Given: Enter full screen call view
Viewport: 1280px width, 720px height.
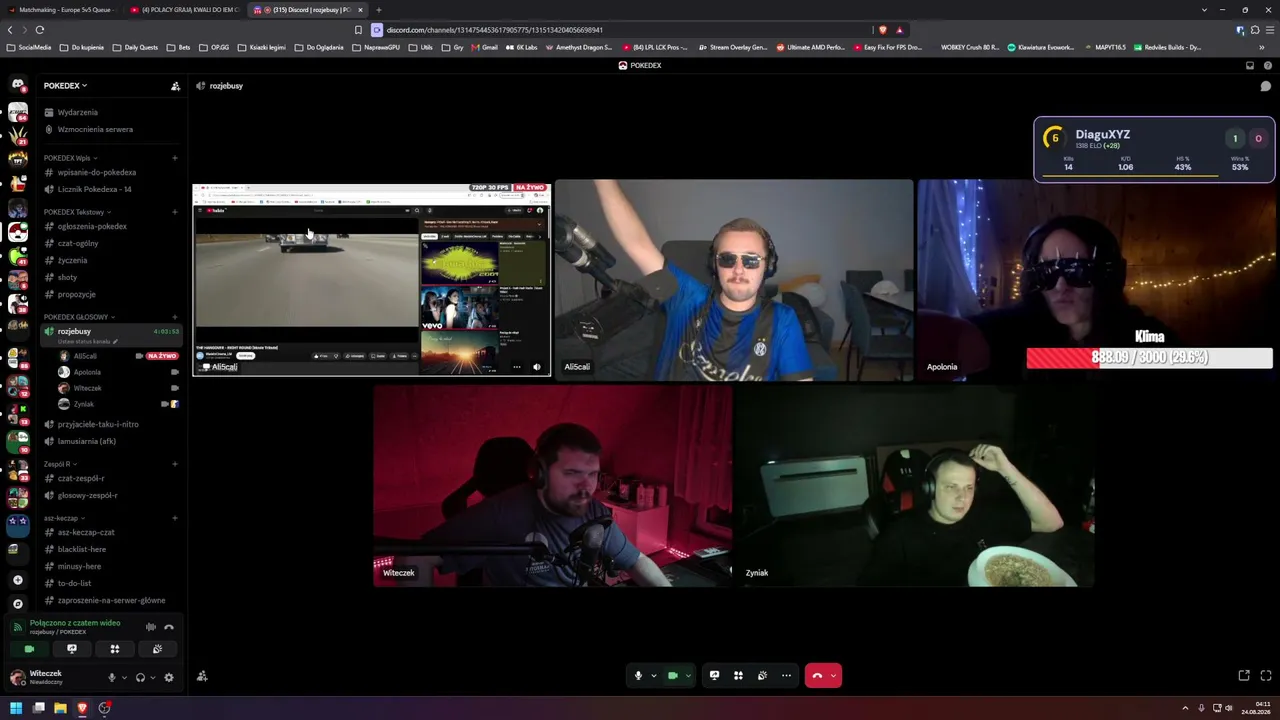Looking at the screenshot, I should (1266, 676).
